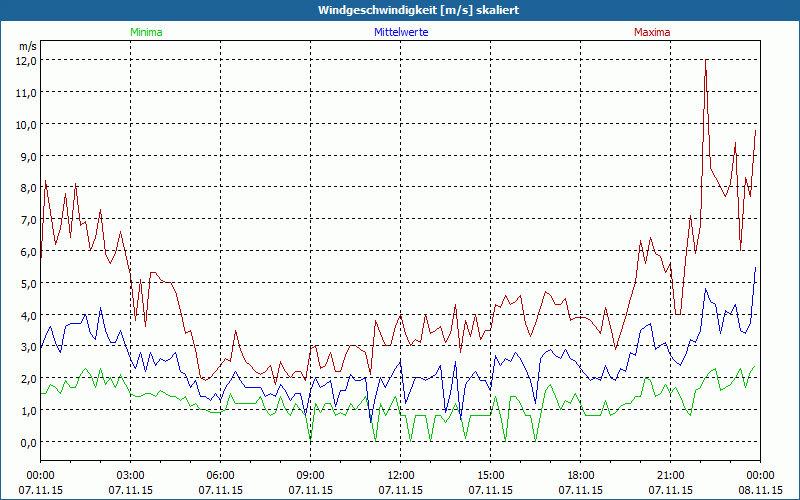Click the 3,0 value on the y-axis
The image size is (800, 500).
pyautogui.click(x=26, y=347)
